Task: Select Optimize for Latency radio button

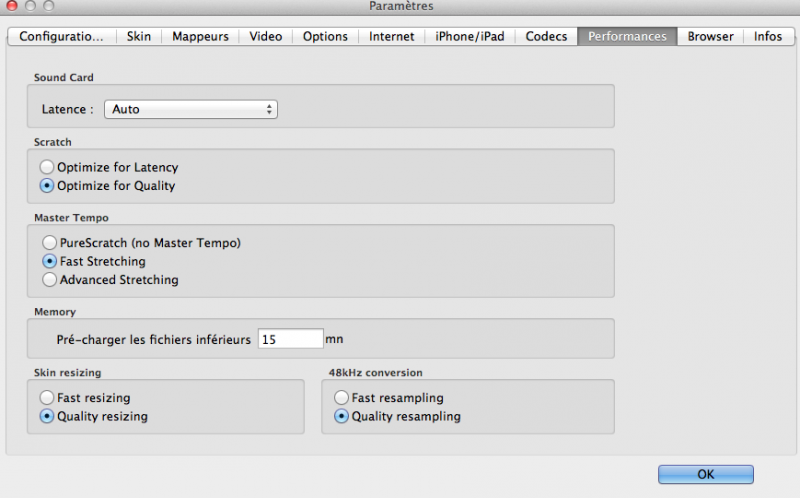Action: pyautogui.click(x=47, y=168)
